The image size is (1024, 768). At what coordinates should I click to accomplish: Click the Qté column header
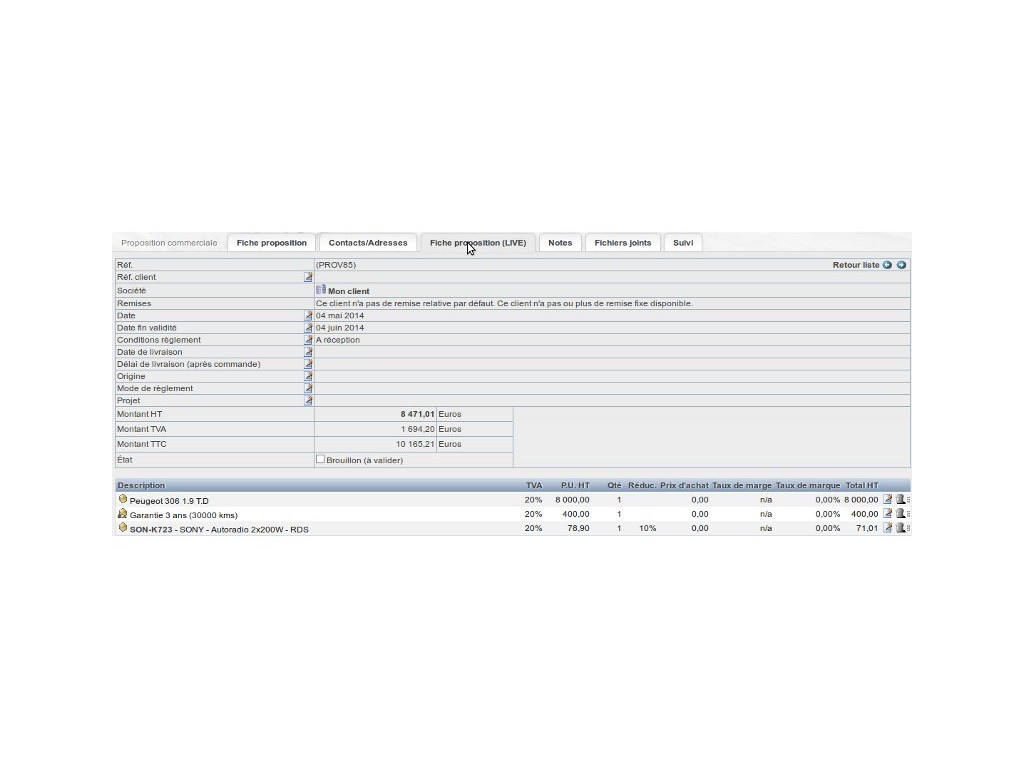click(x=615, y=485)
